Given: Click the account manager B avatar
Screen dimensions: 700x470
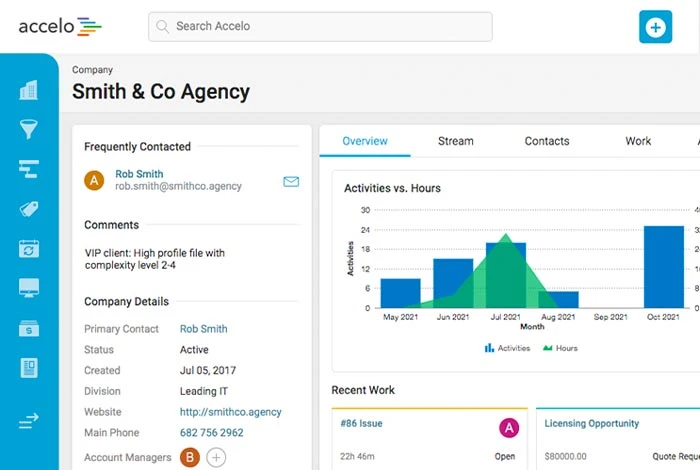Looking at the screenshot, I should tap(190, 457).
